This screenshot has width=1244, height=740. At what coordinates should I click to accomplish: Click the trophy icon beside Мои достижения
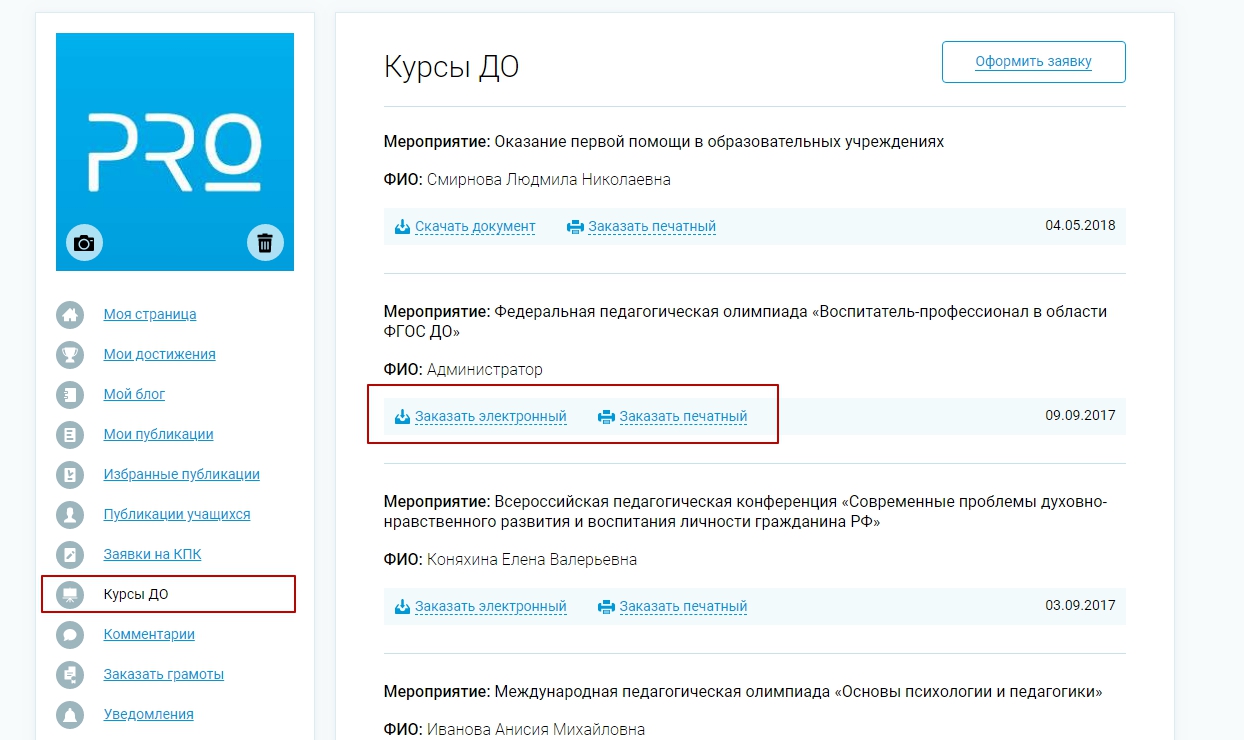(x=70, y=354)
